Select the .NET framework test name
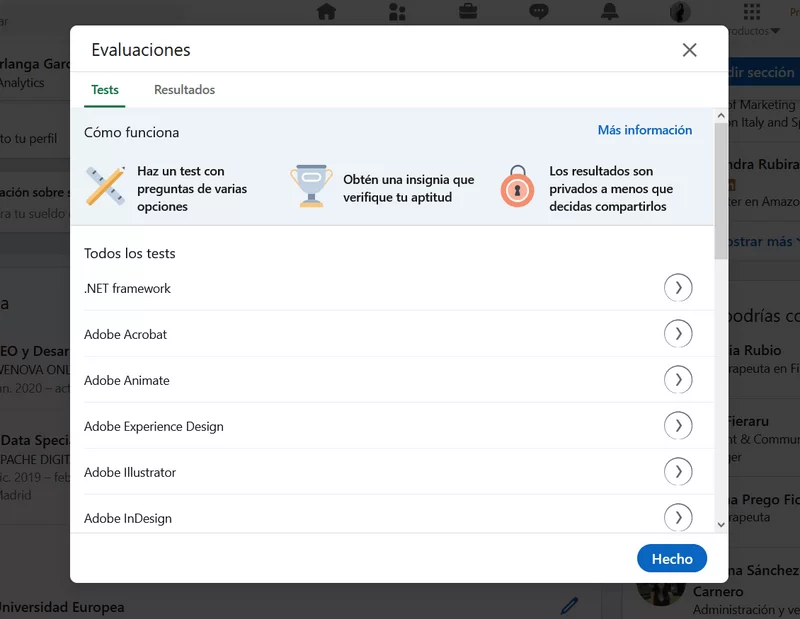 (x=127, y=288)
